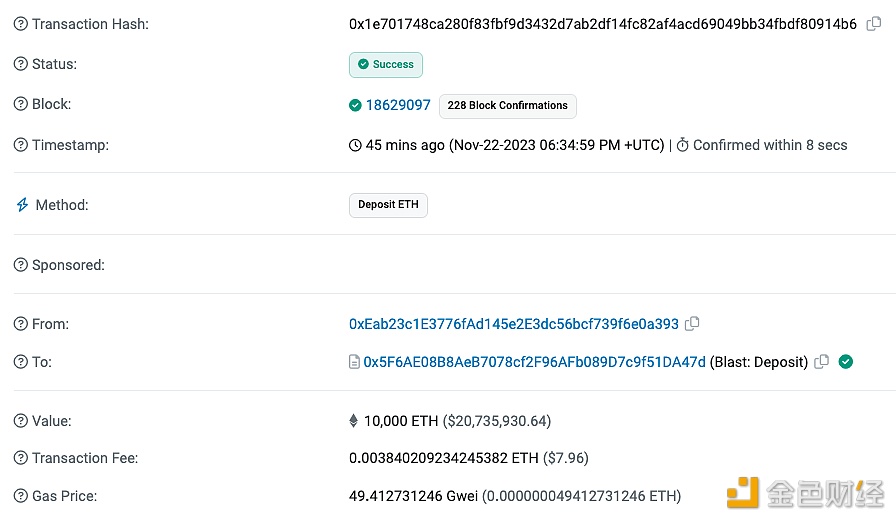Copy the From address
Screen dimensions: 896x520
[x=692, y=323]
